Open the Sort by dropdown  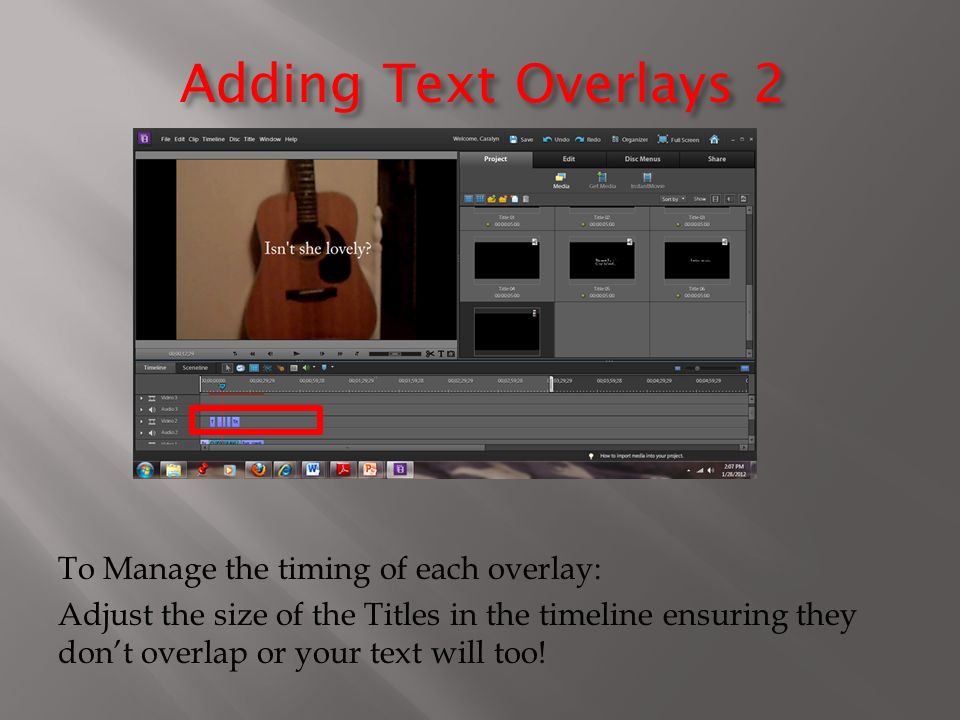pyautogui.click(x=673, y=199)
